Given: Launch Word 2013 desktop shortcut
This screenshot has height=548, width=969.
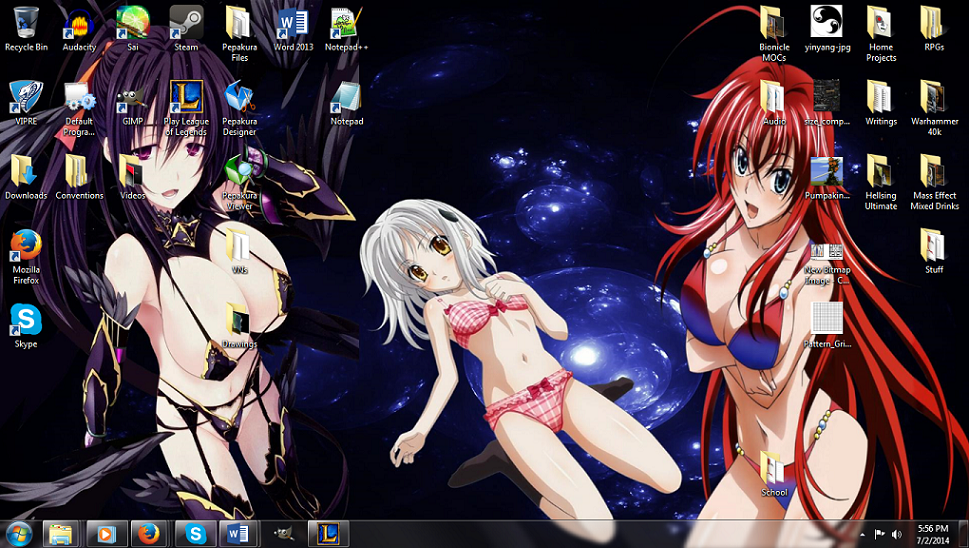Looking at the screenshot, I should (293, 24).
